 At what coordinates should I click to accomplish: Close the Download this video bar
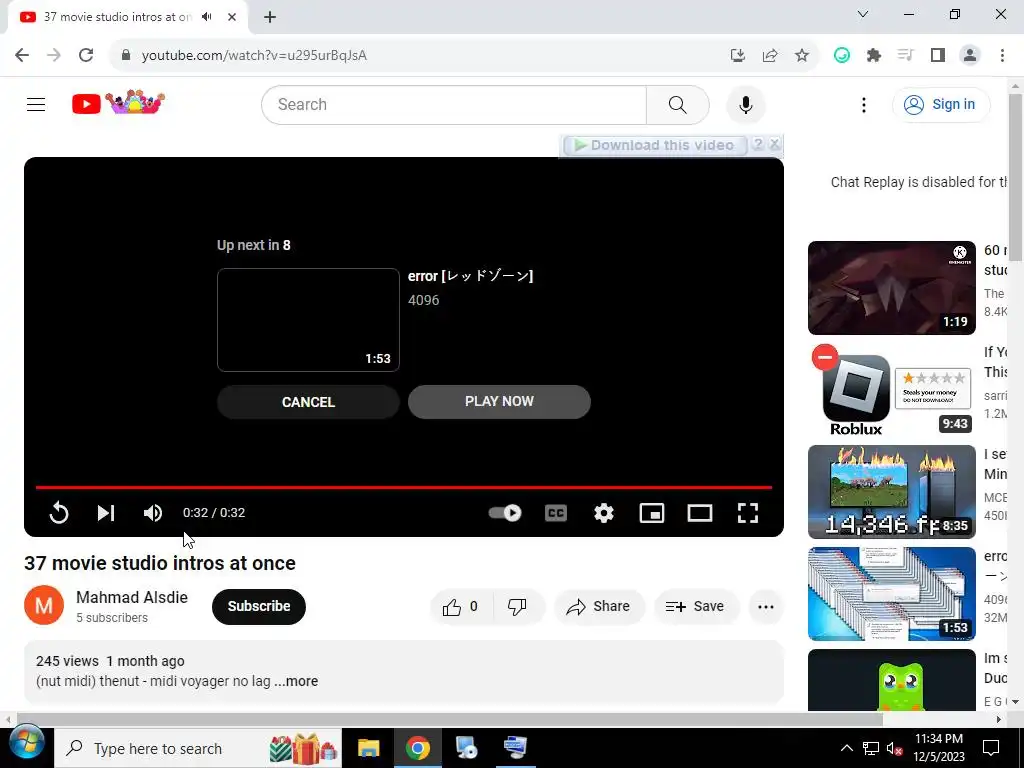[x=775, y=144]
